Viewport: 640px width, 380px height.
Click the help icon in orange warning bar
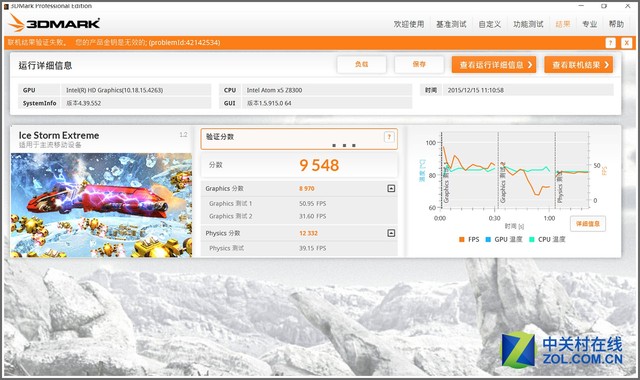pos(610,42)
